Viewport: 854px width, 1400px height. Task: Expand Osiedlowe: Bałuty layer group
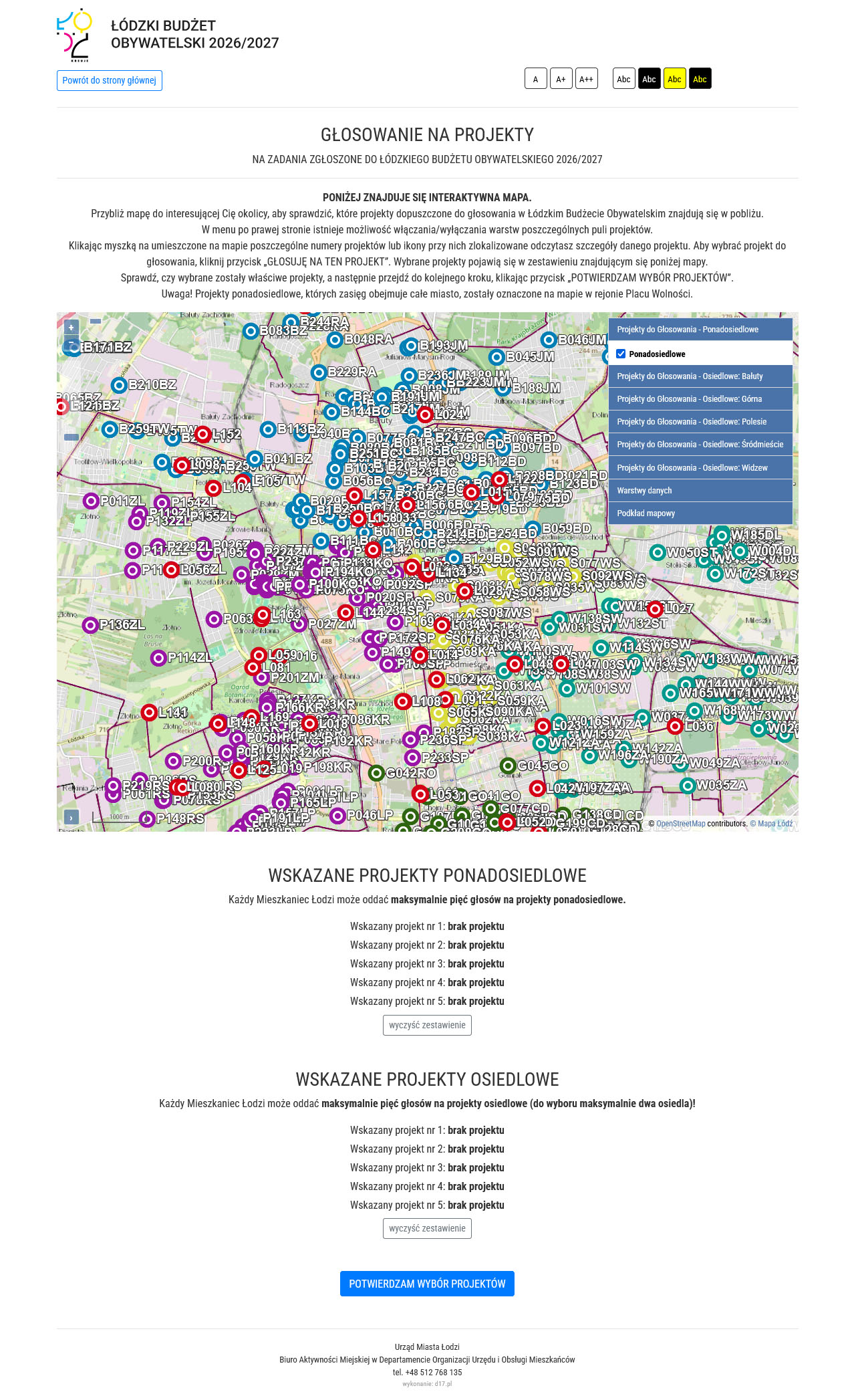click(x=700, y=376)
